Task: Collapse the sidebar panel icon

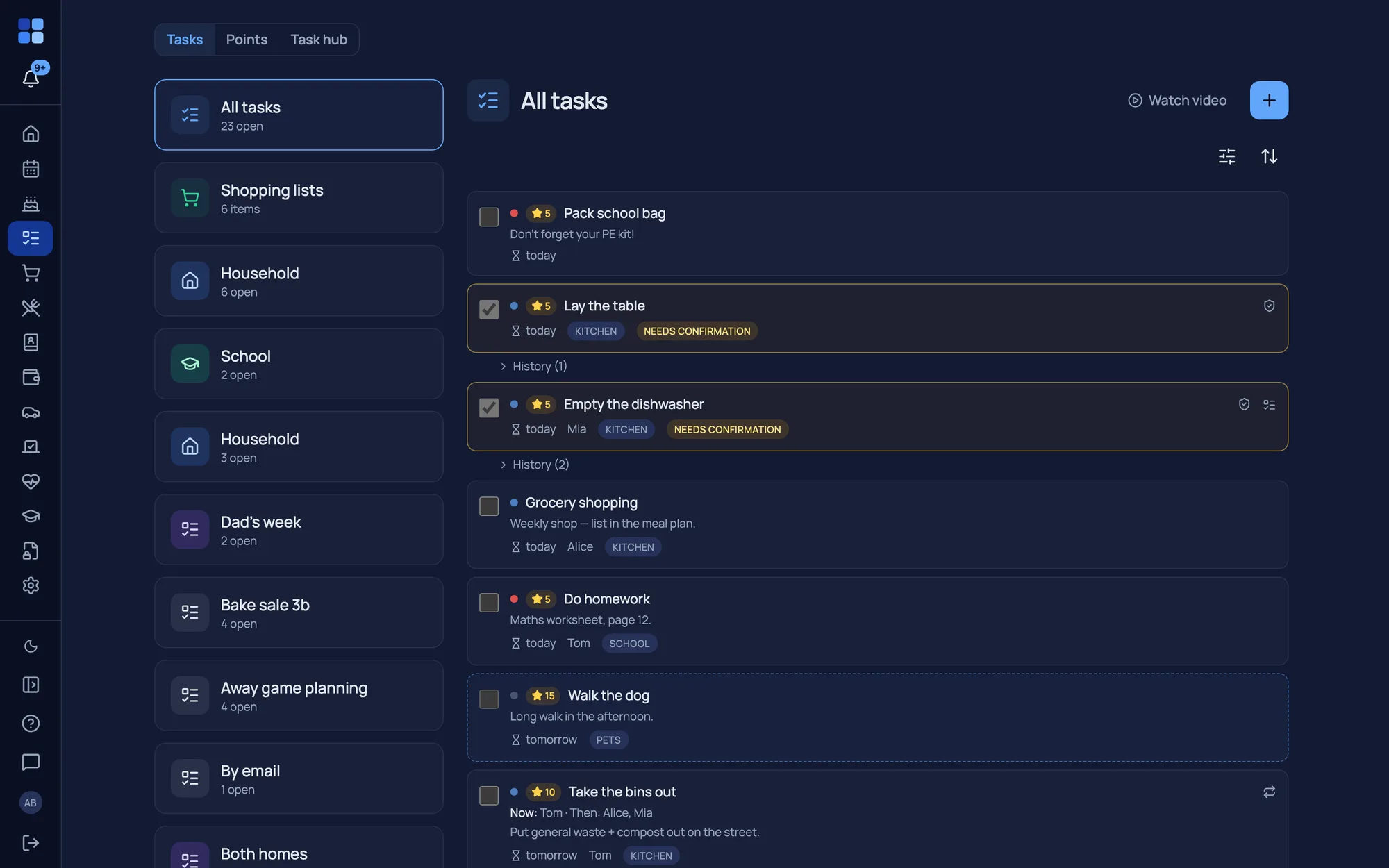Action: click(x=31, y=685)
